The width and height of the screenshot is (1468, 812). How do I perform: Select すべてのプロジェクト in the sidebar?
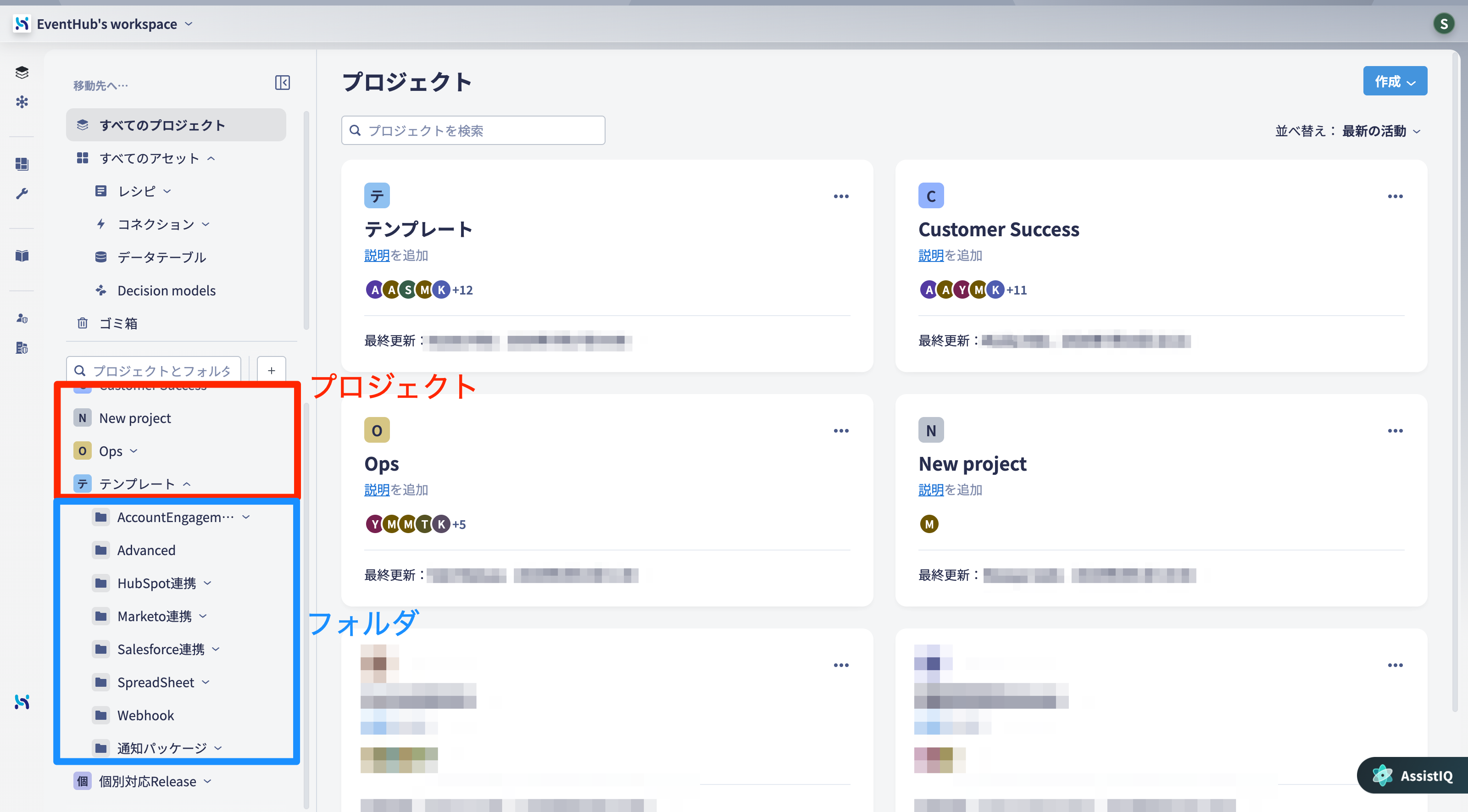[176, 125]
